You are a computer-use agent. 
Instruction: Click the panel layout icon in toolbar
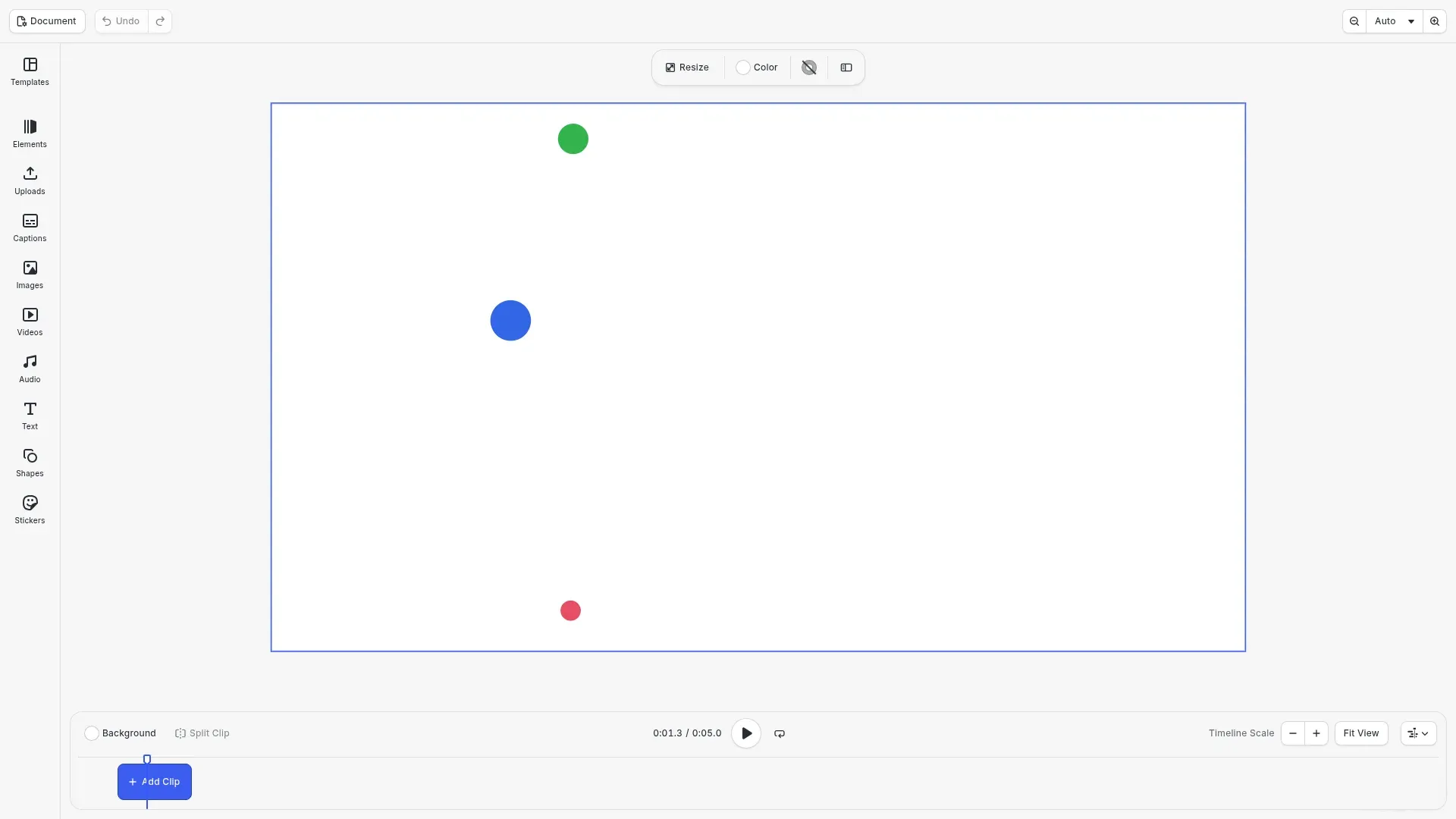pyautogui.click(x=846, y=67)
